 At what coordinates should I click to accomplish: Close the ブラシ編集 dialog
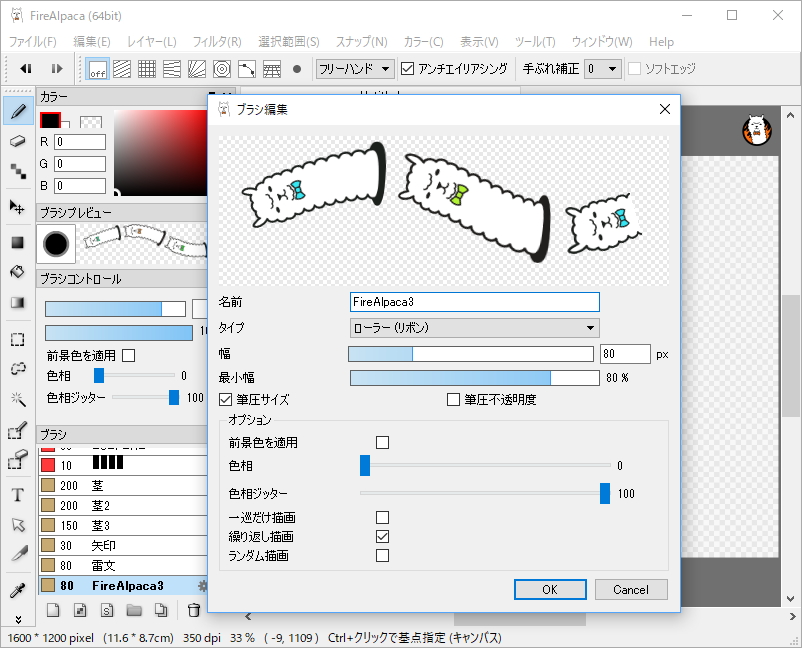coord(664,109)
